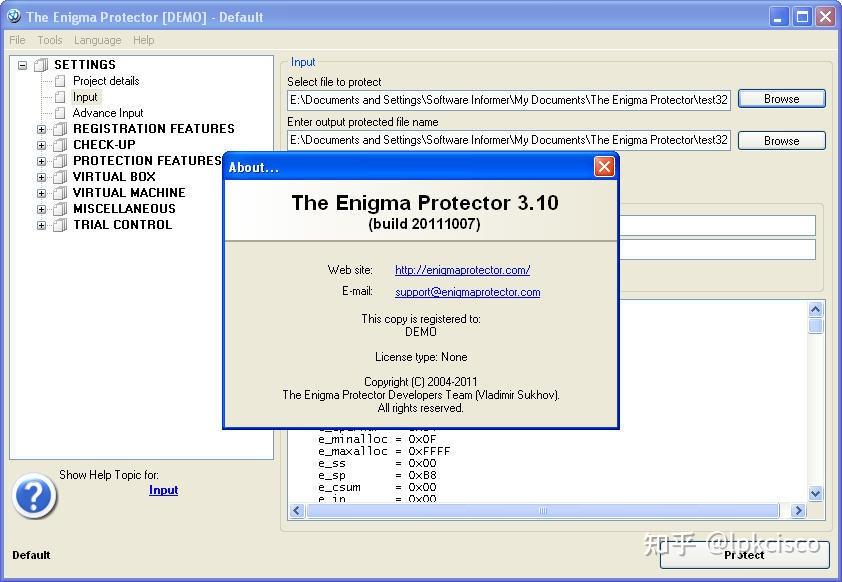Click Browse next to Select file to protect

782,99
